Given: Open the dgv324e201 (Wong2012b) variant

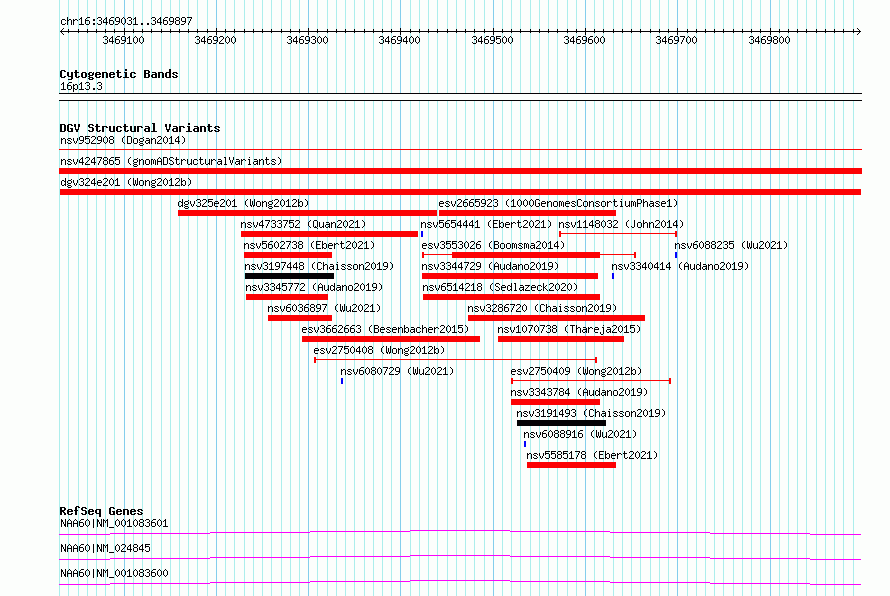Looking at the screenshot, I should (460, 192).
